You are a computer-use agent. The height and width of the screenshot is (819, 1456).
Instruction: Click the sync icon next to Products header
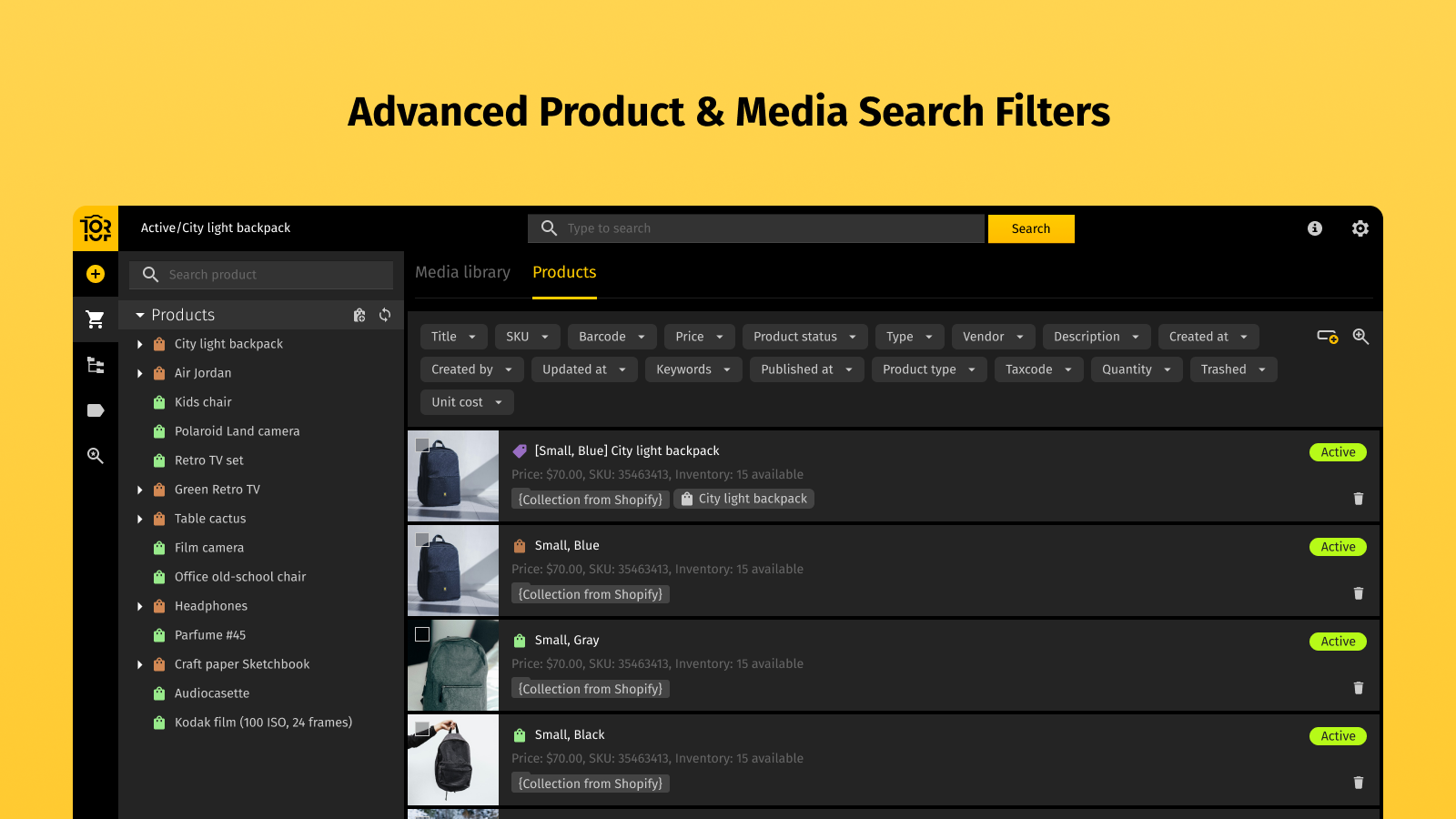coord(385,315)
